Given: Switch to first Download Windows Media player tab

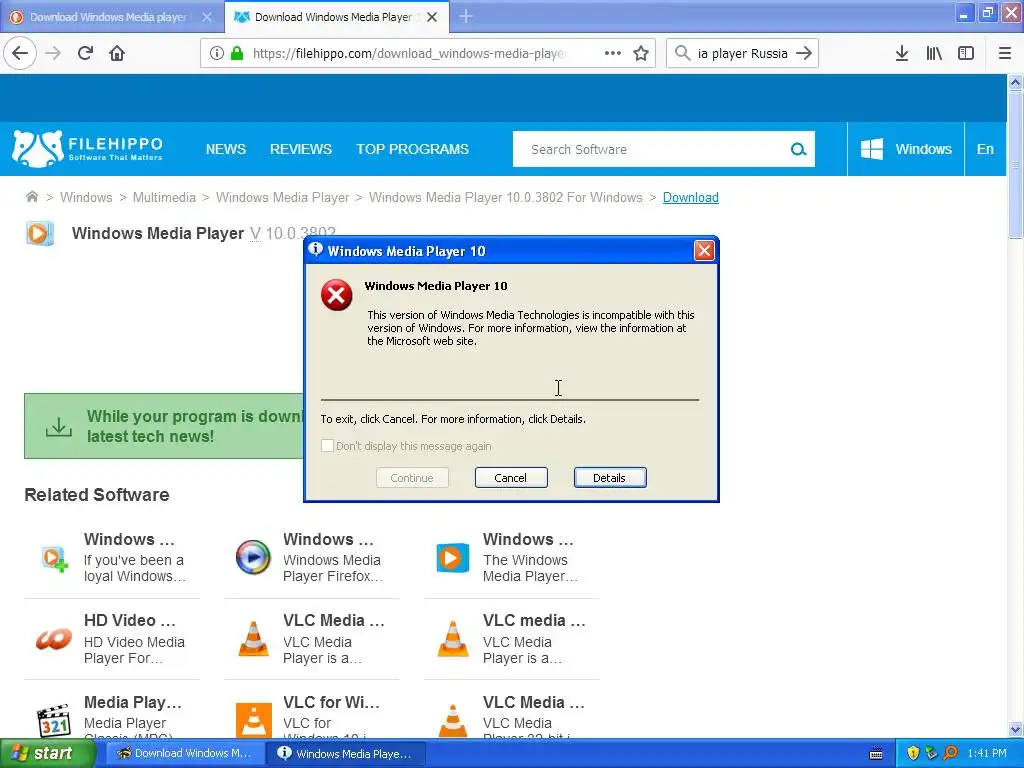Looking at the screenshot, I should pos(108,17).
